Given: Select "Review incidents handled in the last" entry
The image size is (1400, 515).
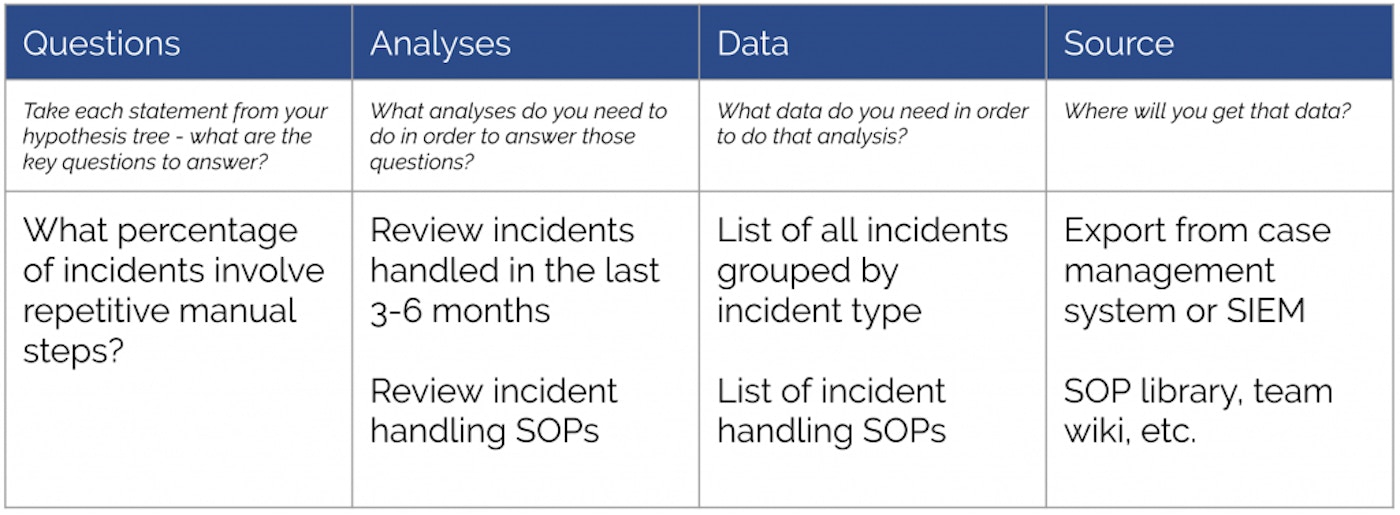Looking at the screenshot, I should click(514, 250).
